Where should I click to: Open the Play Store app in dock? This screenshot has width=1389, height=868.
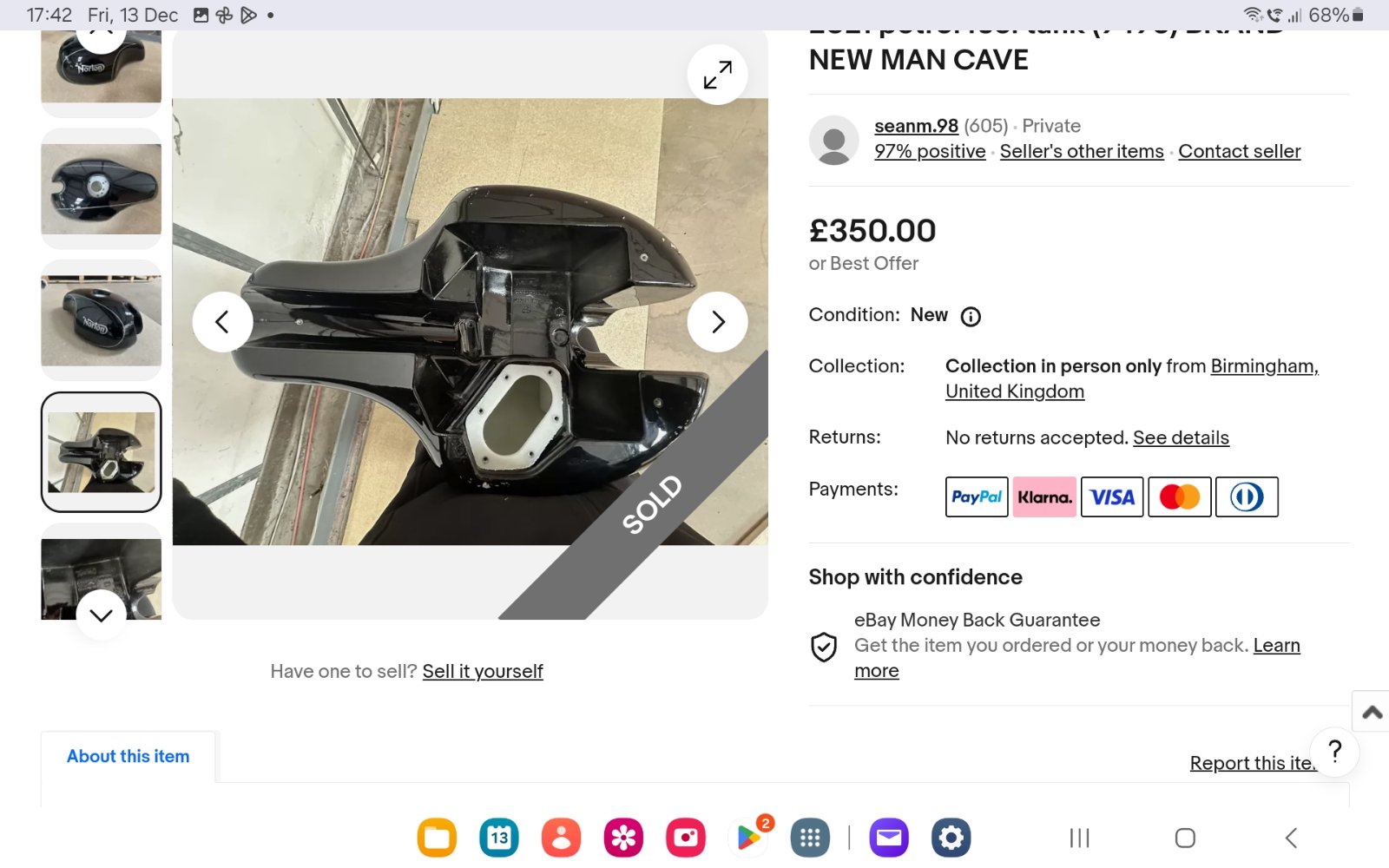point(748,838)
